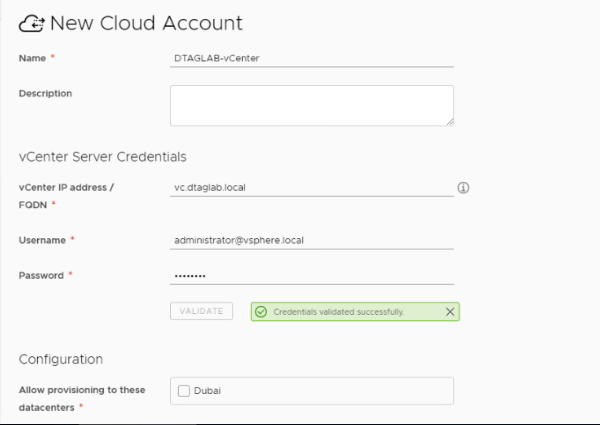Image resolution: width=600 pixels, height=425 pixels.
Task: Click the green success checkmark icon
Action: click(x=262, y=312)
